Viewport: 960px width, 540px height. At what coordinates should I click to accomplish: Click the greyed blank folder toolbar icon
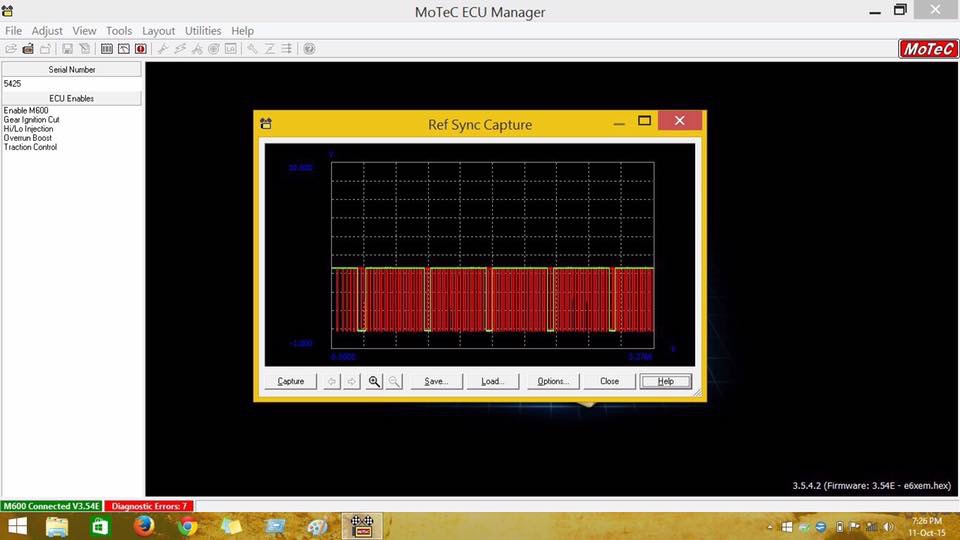pos(45,49)
